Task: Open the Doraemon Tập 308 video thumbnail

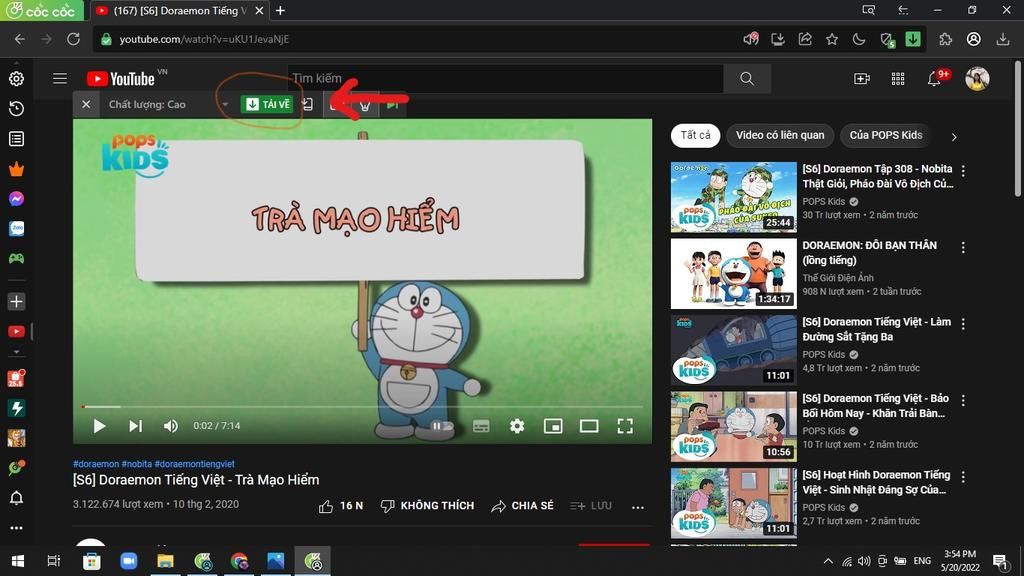Action: (x=733, y=197)
